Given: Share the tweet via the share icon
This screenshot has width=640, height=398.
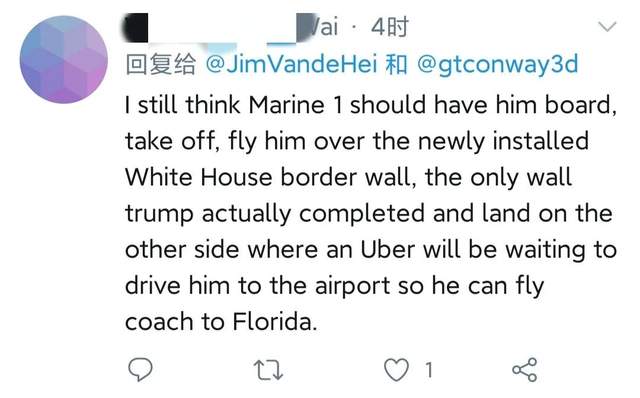Looking at the screenshot, I should coord(525,369).
